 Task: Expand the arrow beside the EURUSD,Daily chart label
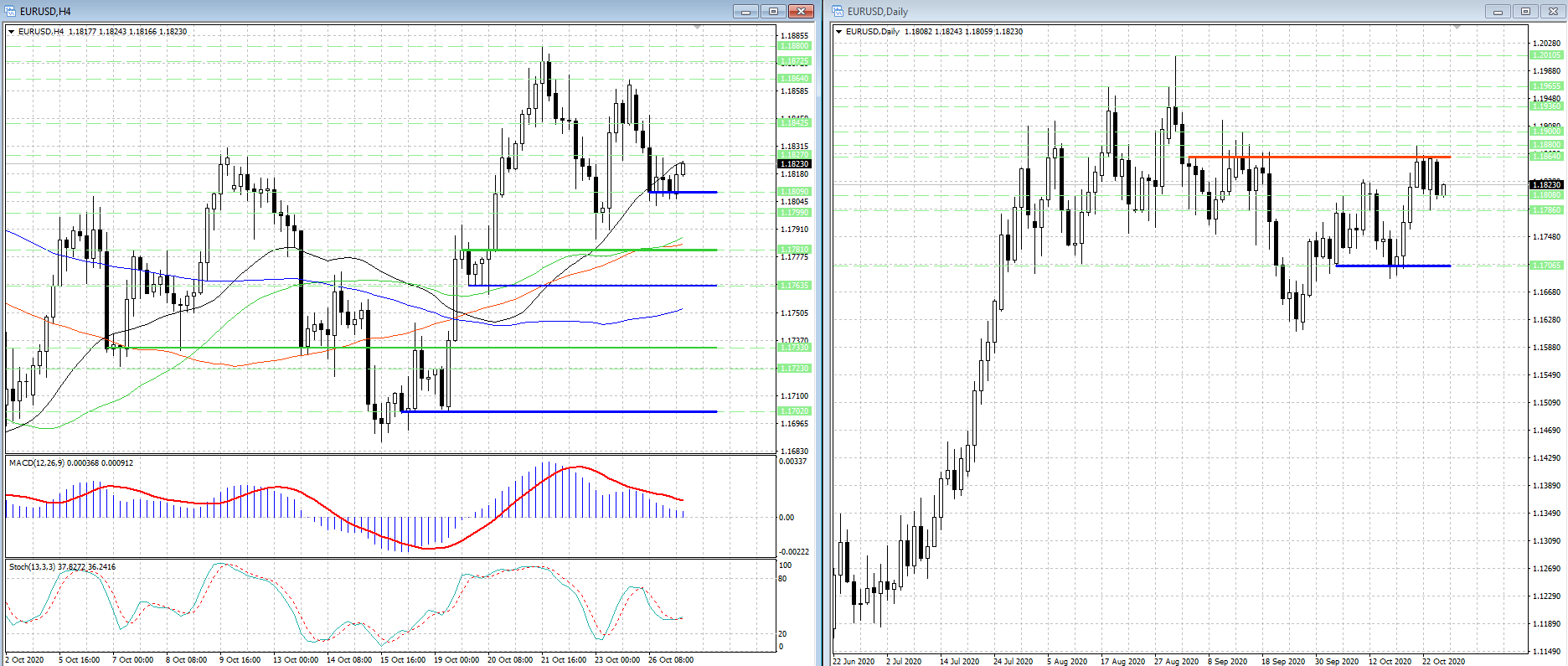click(x=839, y=32)
